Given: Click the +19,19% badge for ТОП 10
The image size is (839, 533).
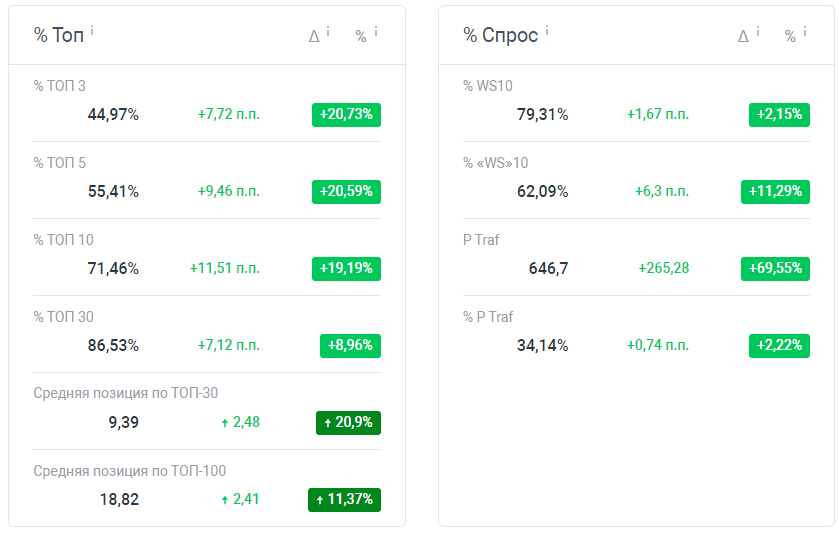Looking at the screenshot, I should 346,269.
